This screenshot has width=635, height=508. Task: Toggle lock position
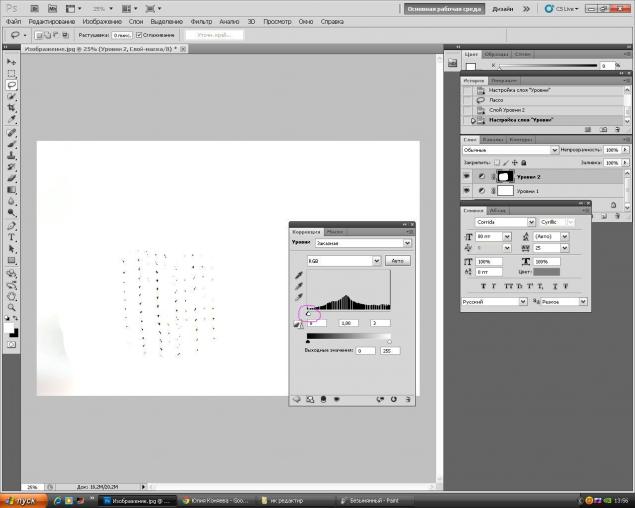[x=515, y=163]
